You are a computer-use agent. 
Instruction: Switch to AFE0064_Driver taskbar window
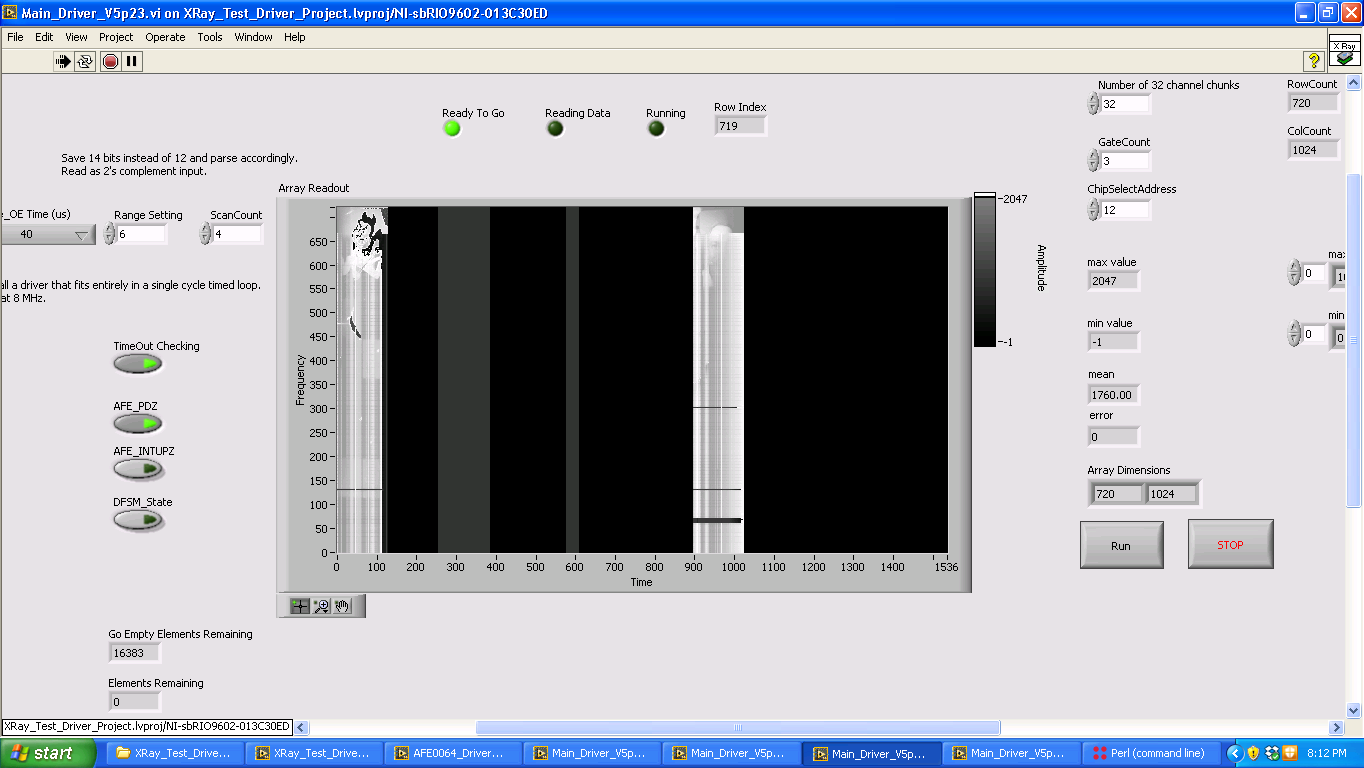point(455,753)
